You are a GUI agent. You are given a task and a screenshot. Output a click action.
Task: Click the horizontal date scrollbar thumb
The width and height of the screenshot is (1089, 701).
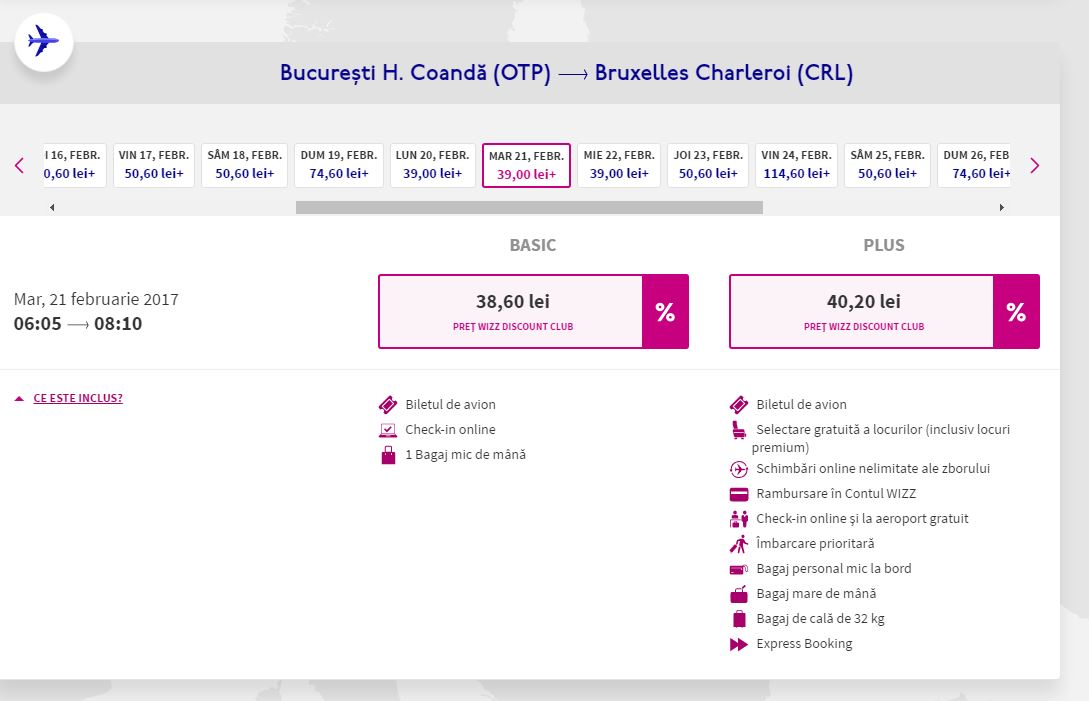529,208
